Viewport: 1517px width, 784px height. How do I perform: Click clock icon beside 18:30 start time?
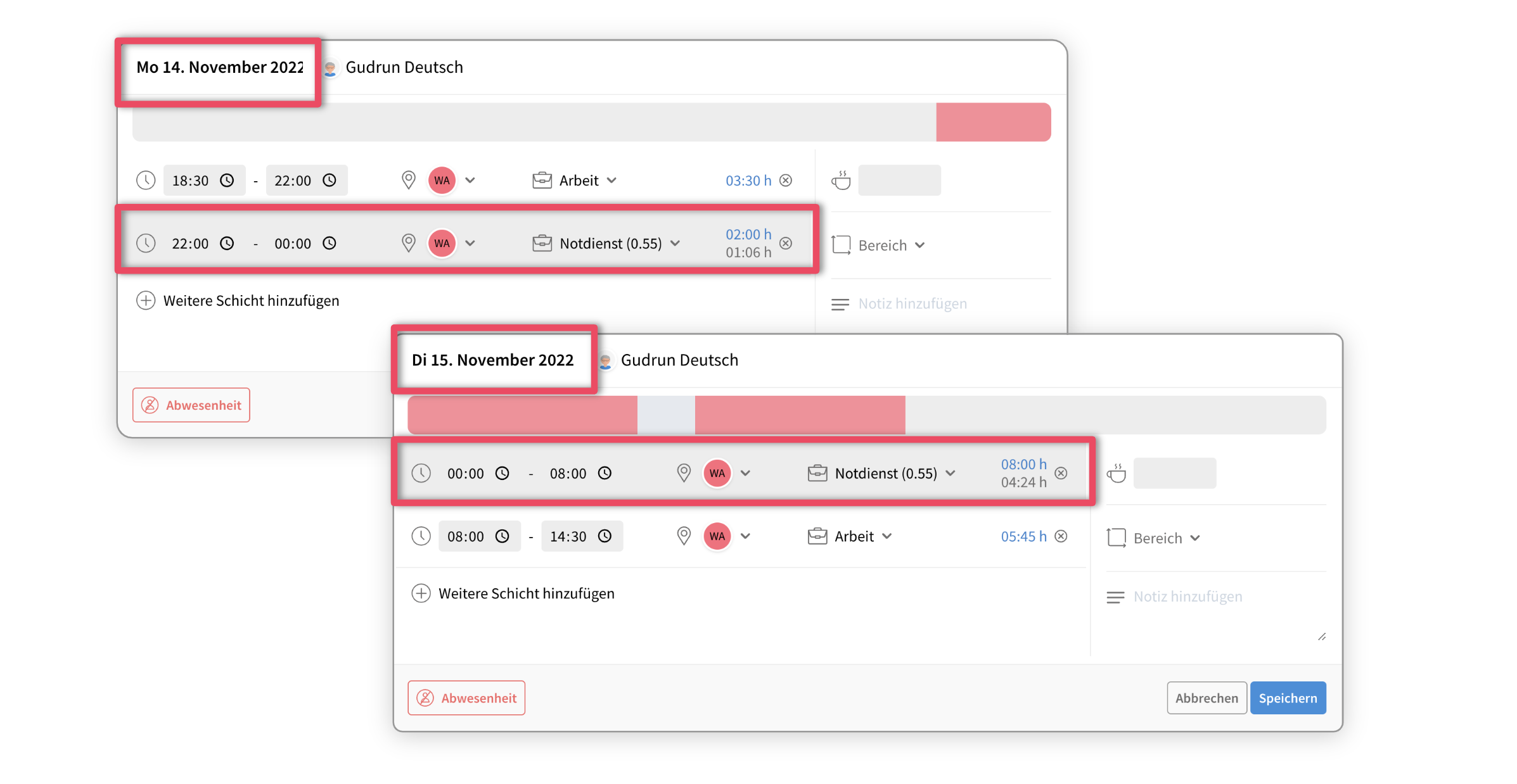tap(227, 180)
